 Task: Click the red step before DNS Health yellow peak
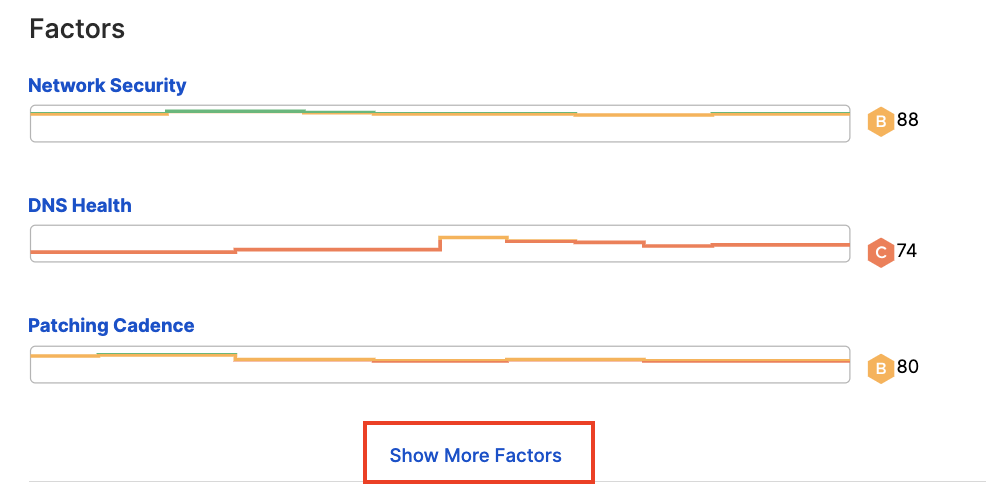338,250
